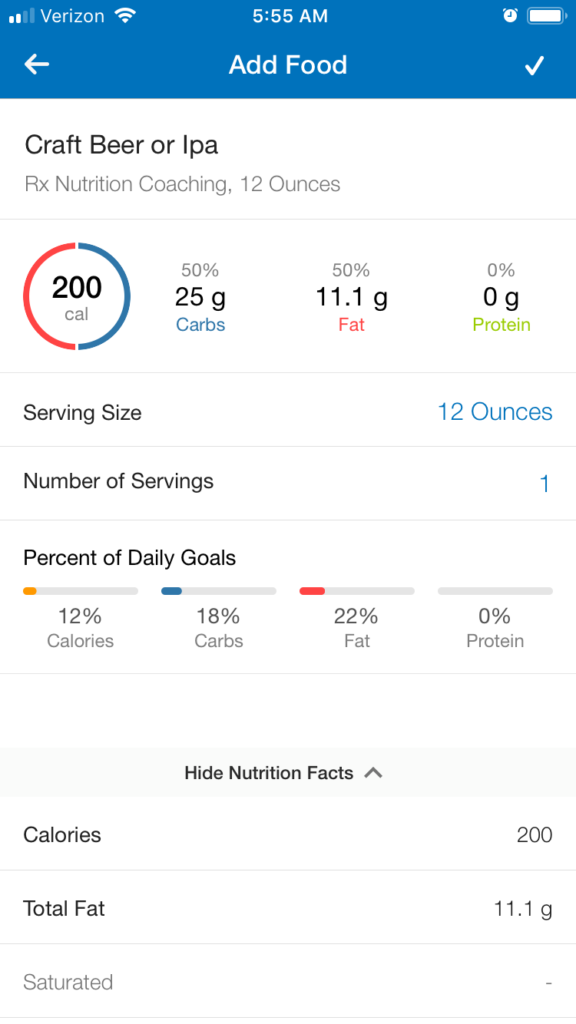576x1024 pixels.
Task: Tap the 25 g Carbs macro value
Action: point(200,298)
